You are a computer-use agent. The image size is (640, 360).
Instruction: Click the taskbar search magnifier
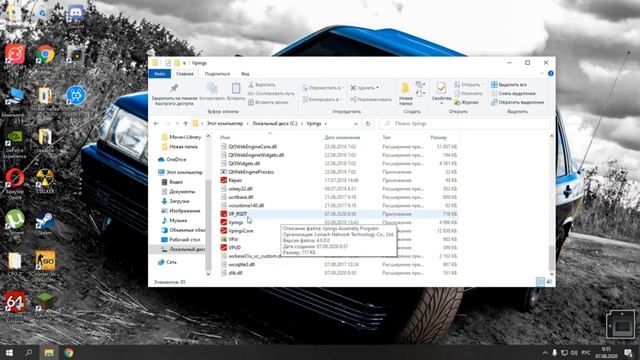click(29, 353)
